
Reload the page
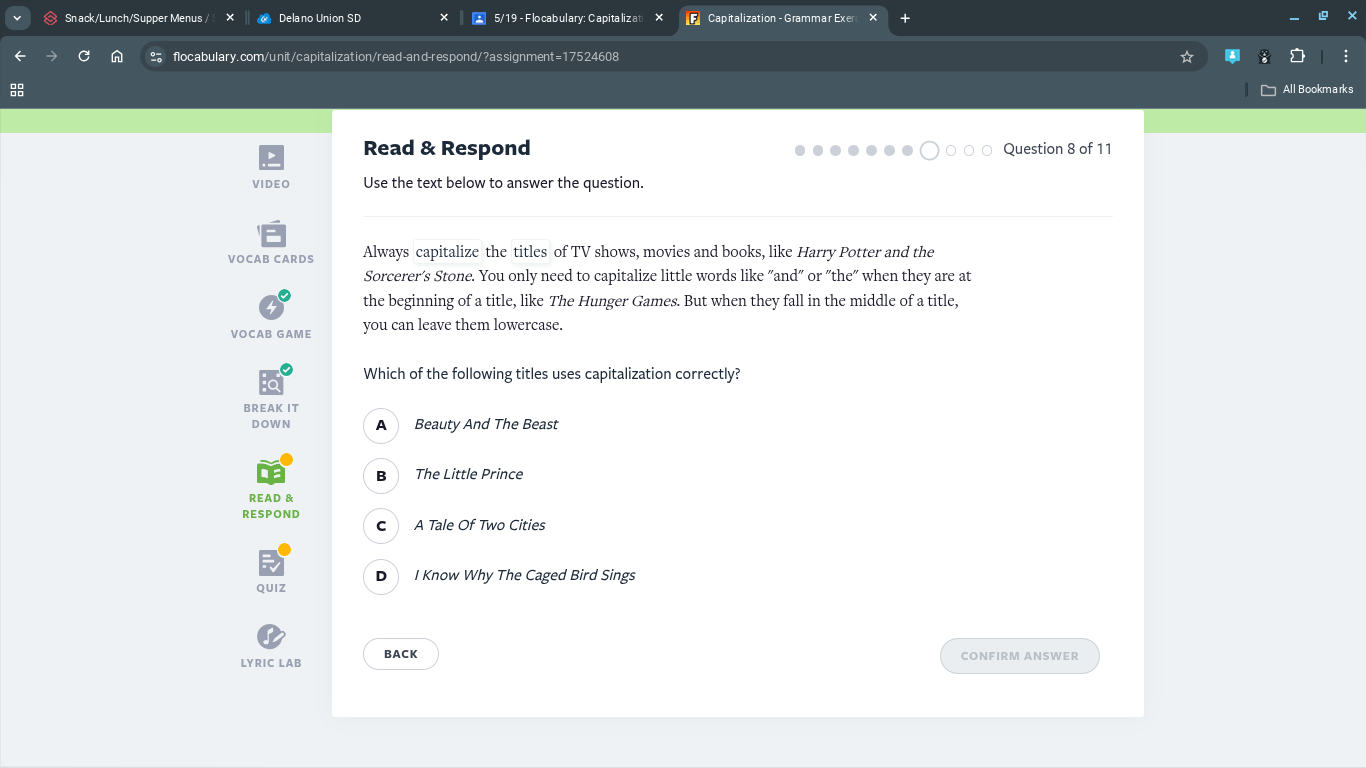[84, 57]
